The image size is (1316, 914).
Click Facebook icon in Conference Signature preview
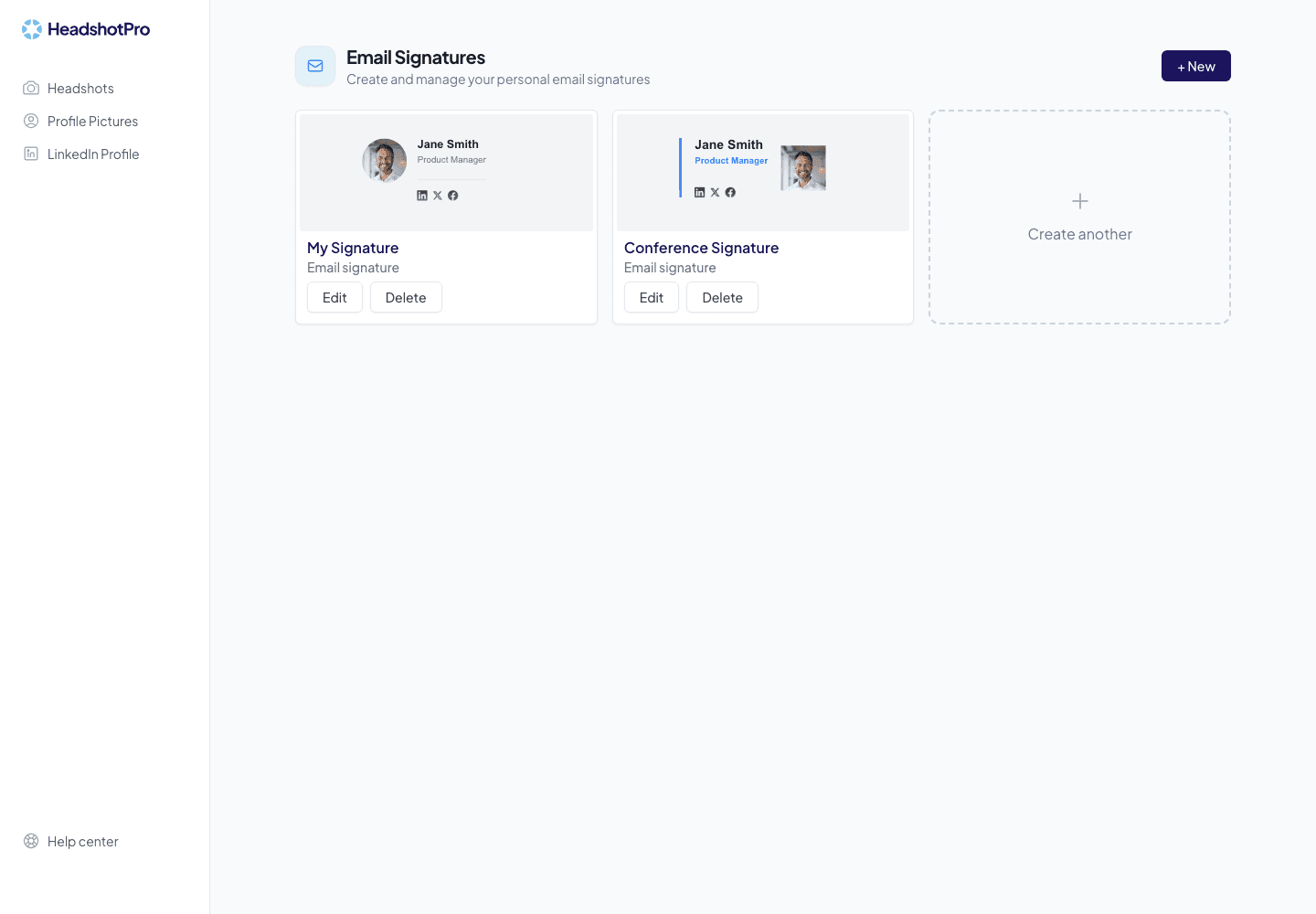(730, 192)
